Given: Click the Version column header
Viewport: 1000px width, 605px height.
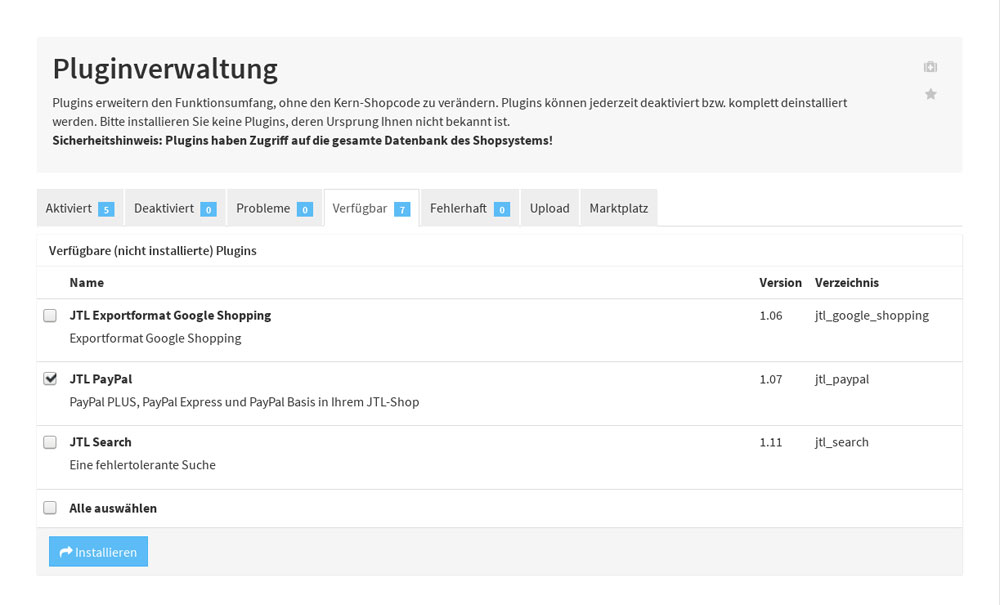Looking at the screenshot, I should pos(780,283).
